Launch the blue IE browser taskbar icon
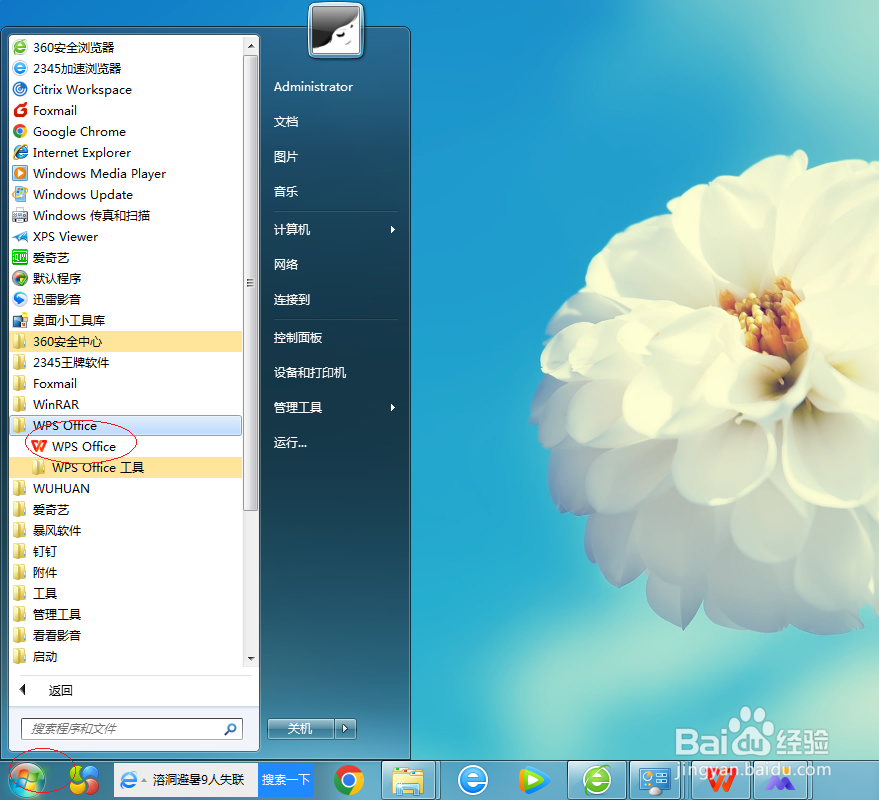879x800 pixels. (473, 780)
